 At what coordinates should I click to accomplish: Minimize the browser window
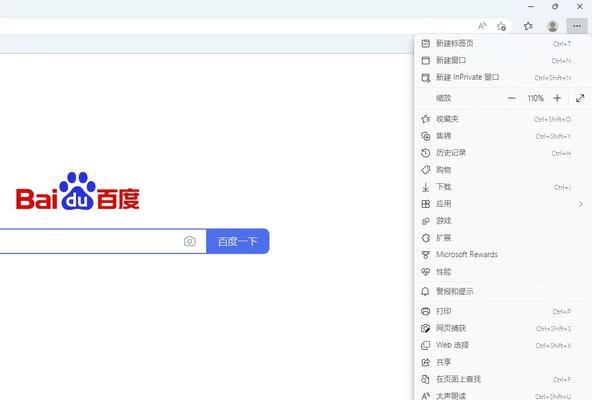[531, 6]
